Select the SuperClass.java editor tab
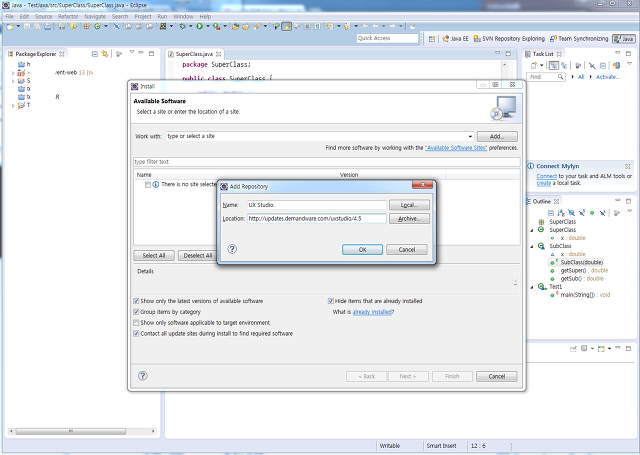 pos(194,54)
